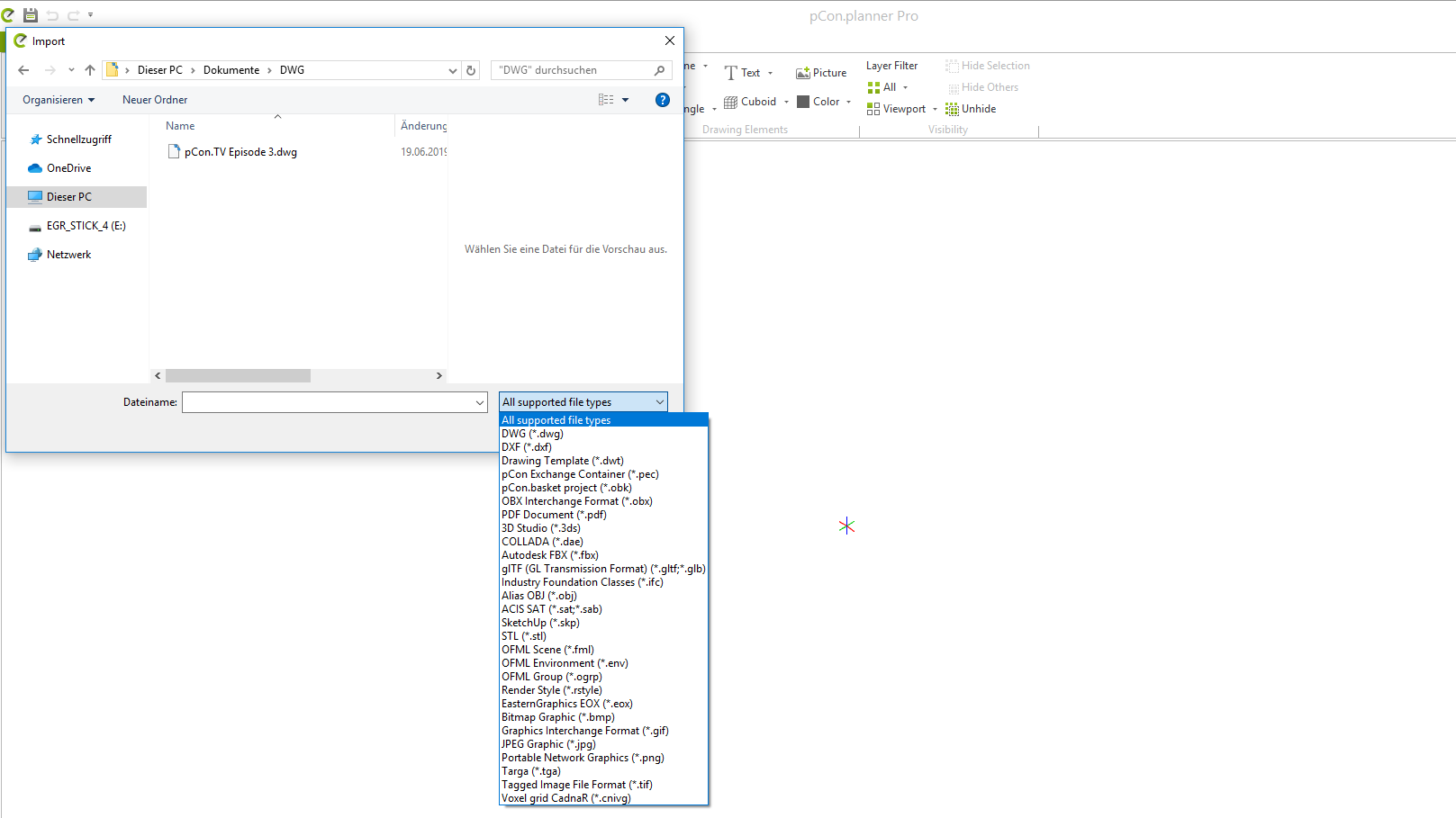The width and height of the screenshot is (1456, 818).
Task: Choose JPEG Graphic (*.jpg) file type
Action: pos(604,744)
